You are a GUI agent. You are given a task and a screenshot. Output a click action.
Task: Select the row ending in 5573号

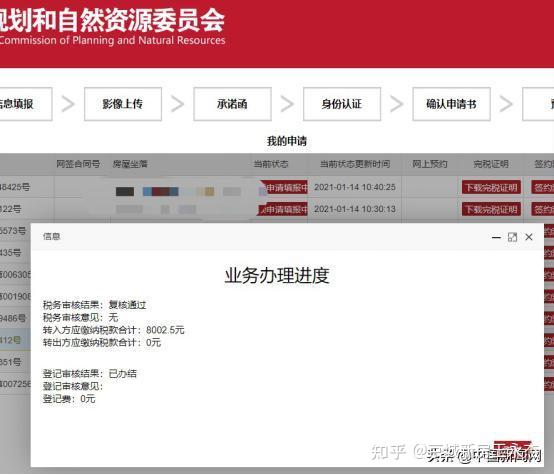(15, 231)
